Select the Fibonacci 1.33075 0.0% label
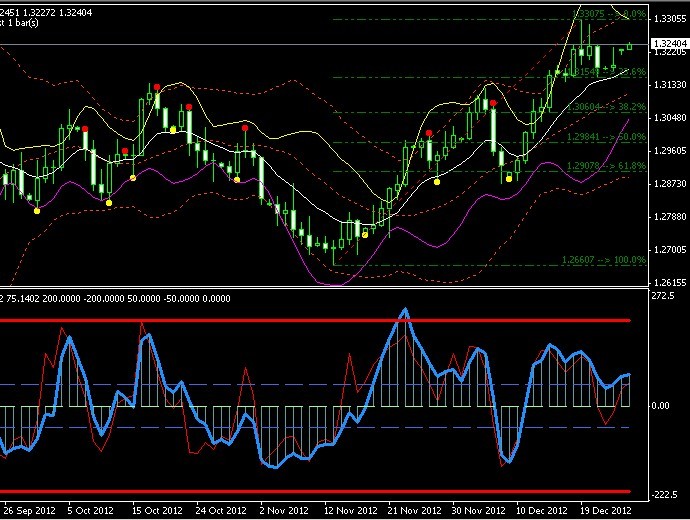This screenshot has height=520, width=690. [609, 14]
